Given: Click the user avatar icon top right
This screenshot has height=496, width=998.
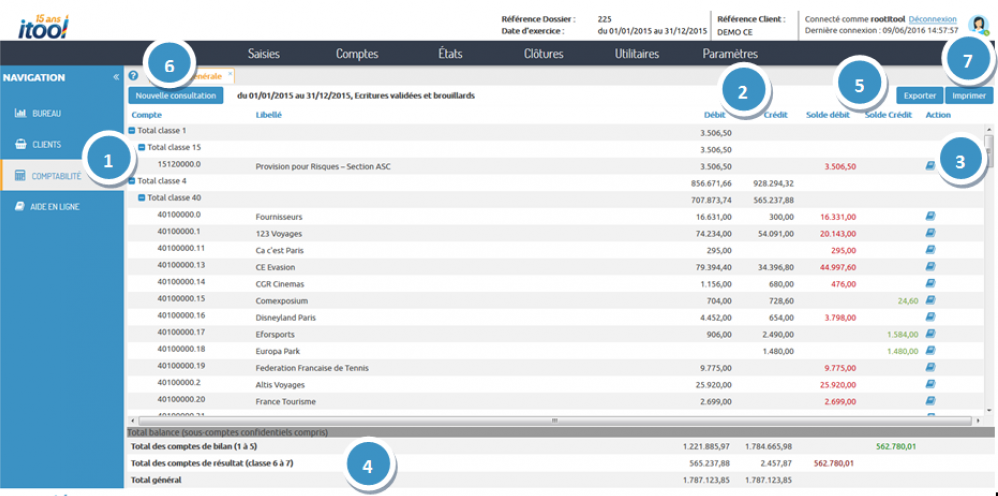Looking at the screenshot, I should [977, 26].
